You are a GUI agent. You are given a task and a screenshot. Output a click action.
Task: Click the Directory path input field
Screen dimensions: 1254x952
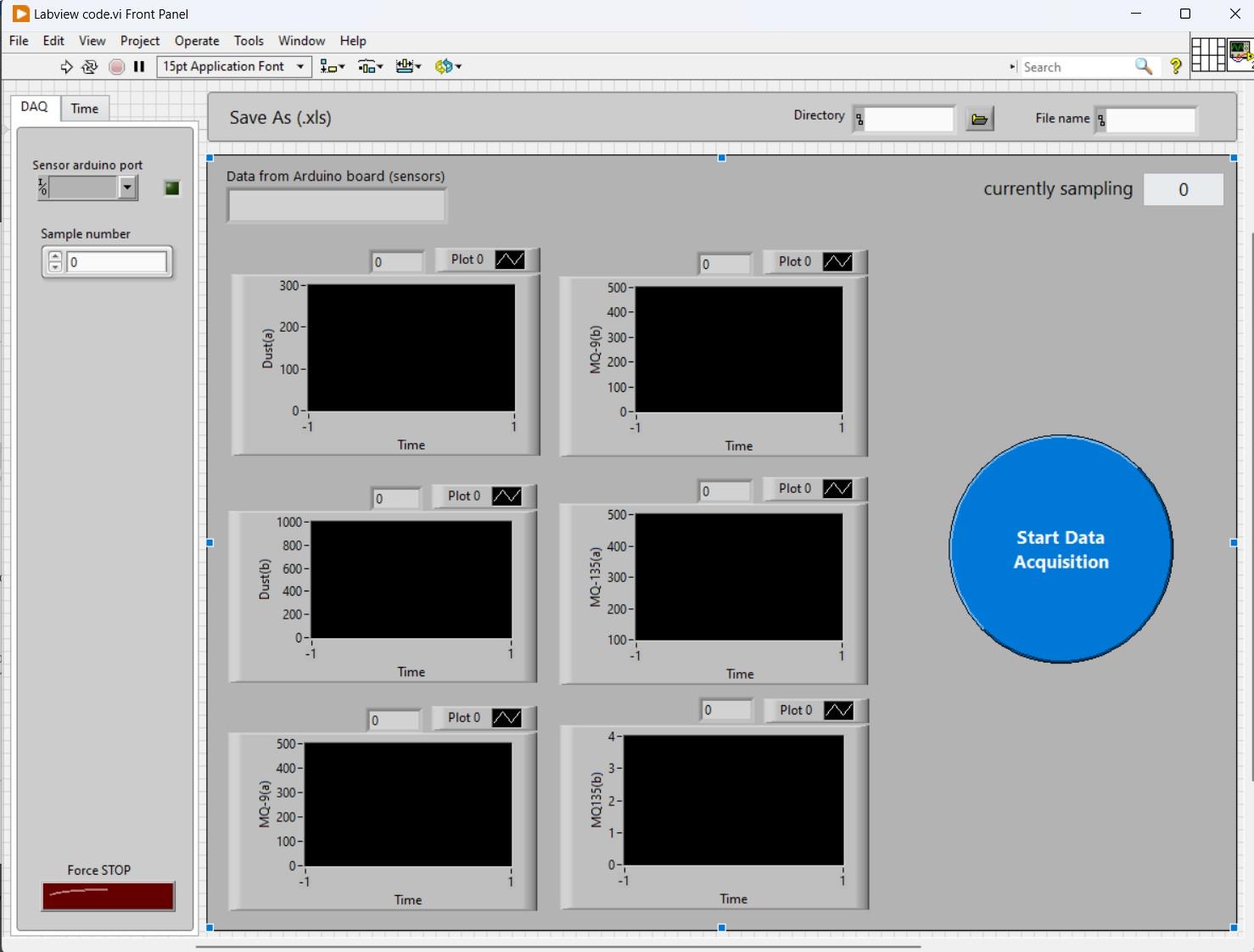click(x=909, y=120)
